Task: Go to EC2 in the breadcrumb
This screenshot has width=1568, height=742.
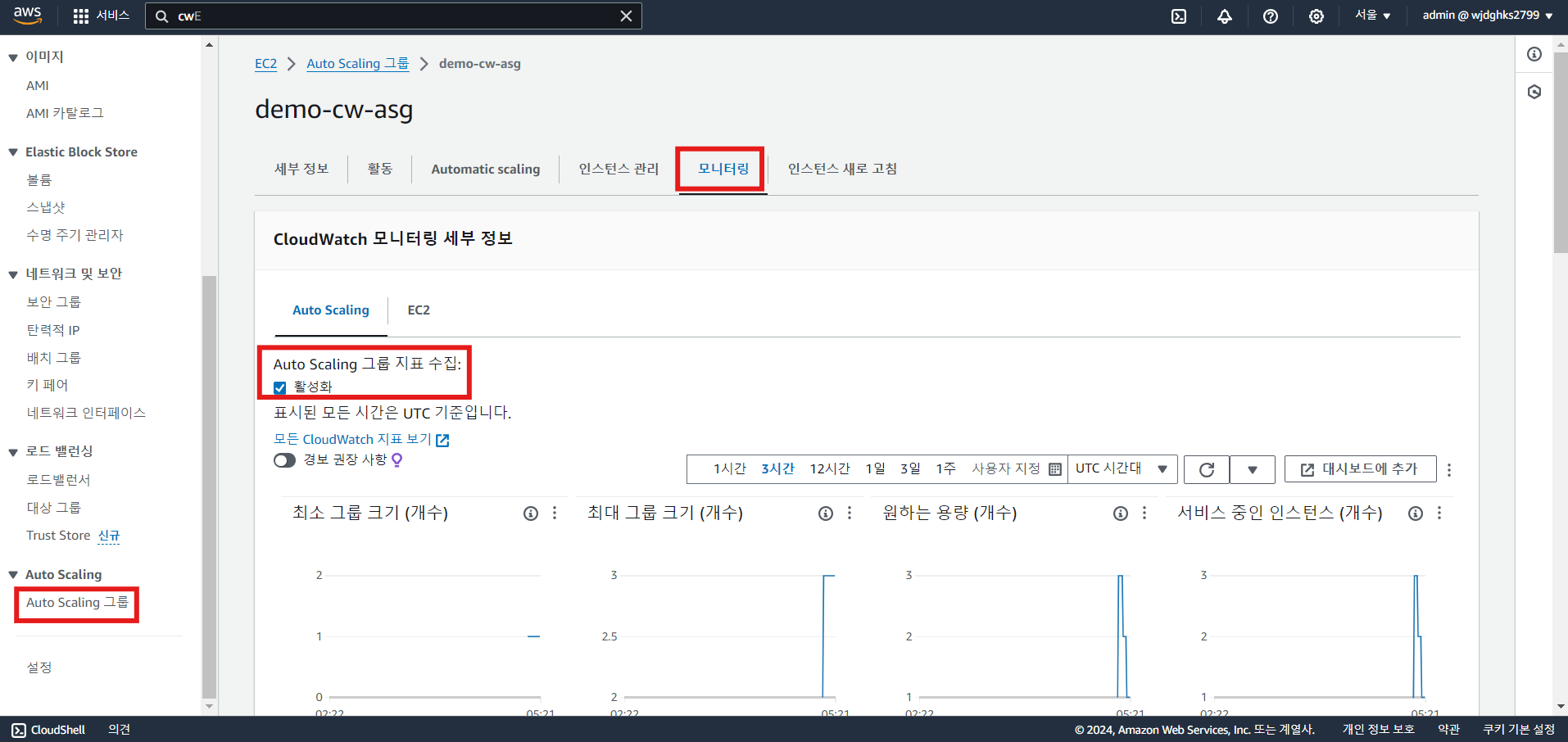Action: [x=265, y=64]
